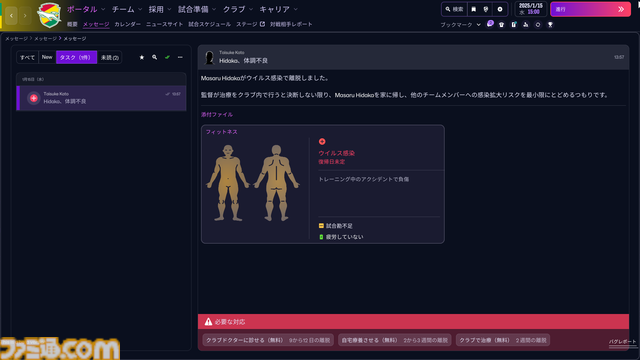Click the shield icon beside the bookmark flag

point(486,9)
